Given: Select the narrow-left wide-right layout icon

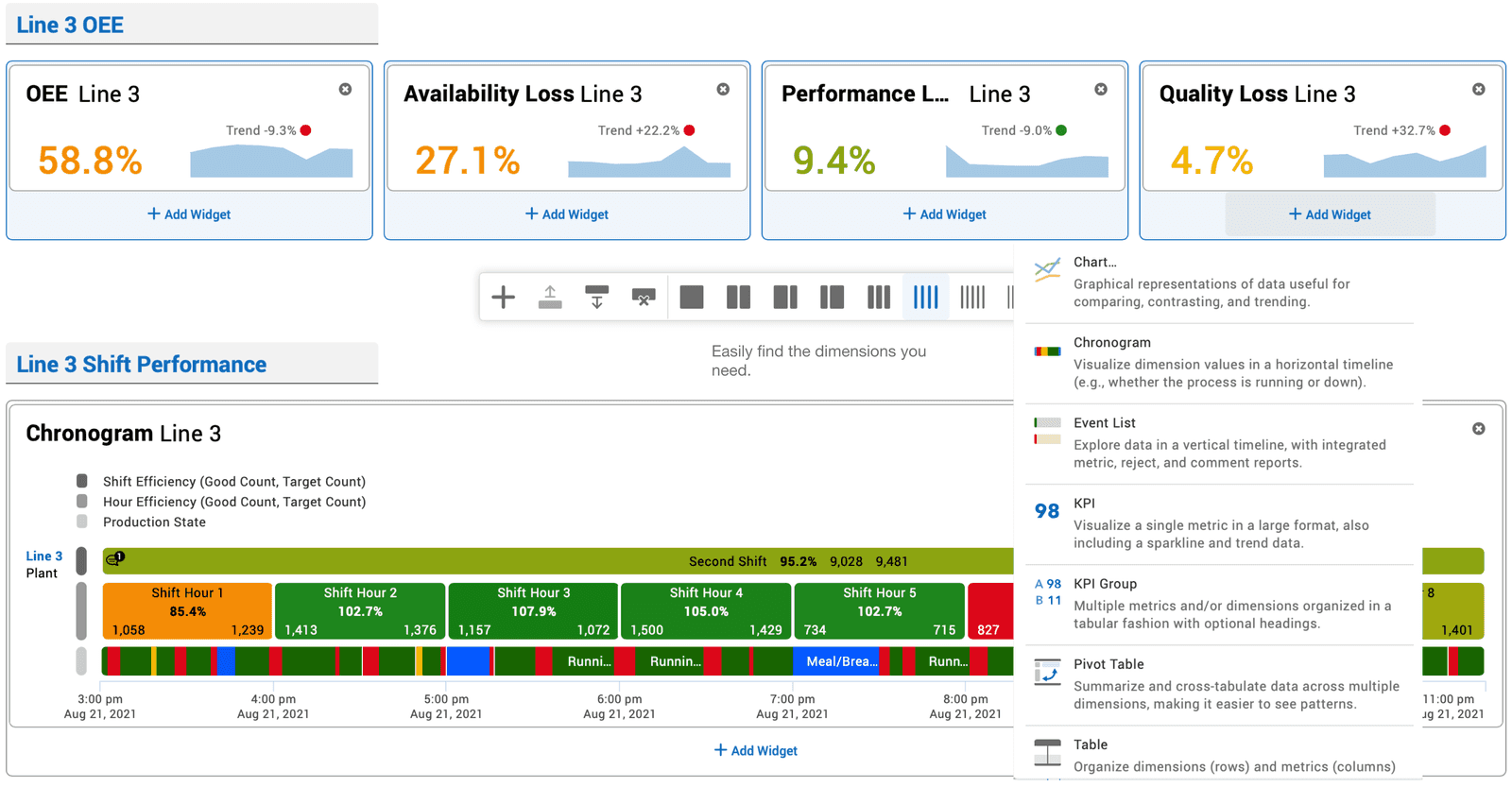Looking at the screenshot, I should (832, 298).
